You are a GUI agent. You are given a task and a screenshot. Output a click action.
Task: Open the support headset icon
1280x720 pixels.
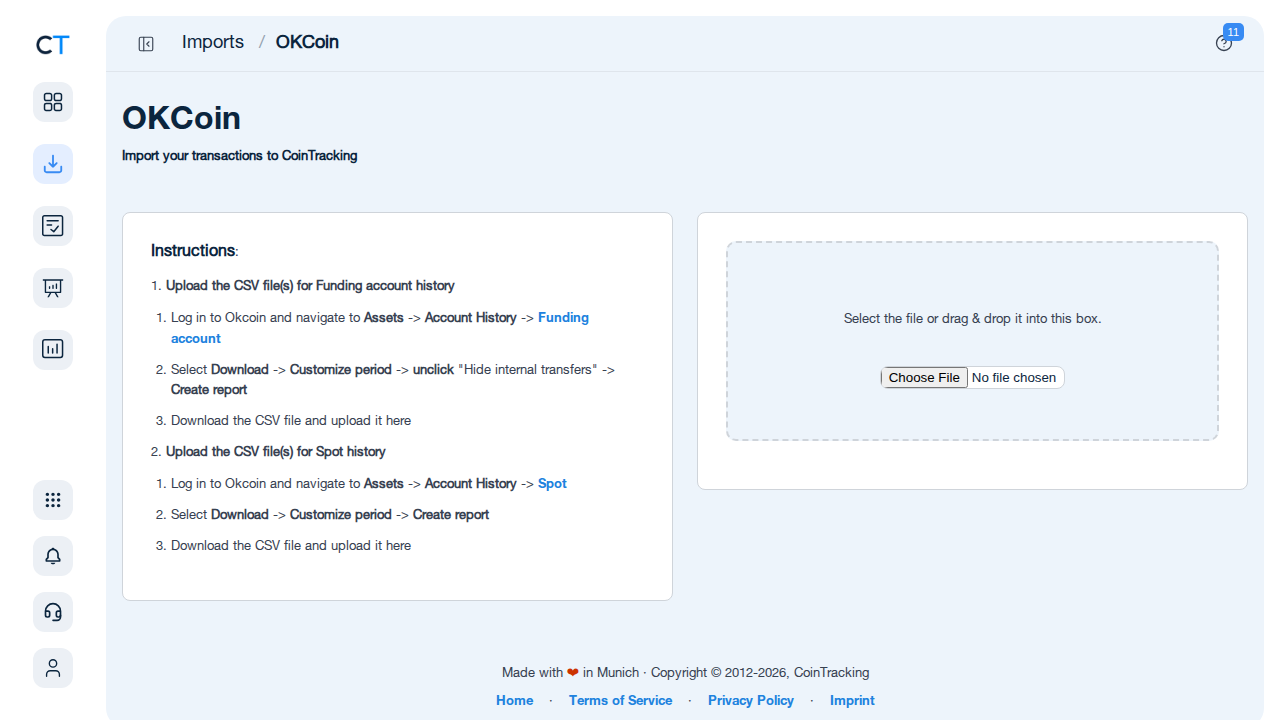[53, 612]
